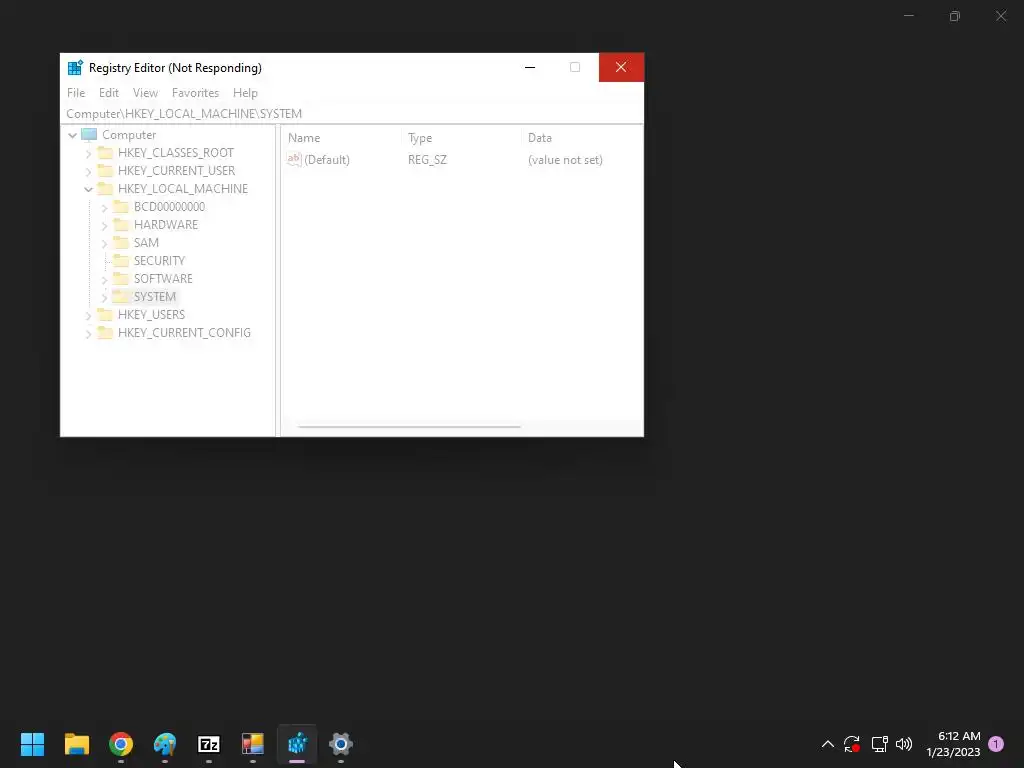The image size is (1024, 768).
Task: Open the Help menu
Action: pos(245,93)
